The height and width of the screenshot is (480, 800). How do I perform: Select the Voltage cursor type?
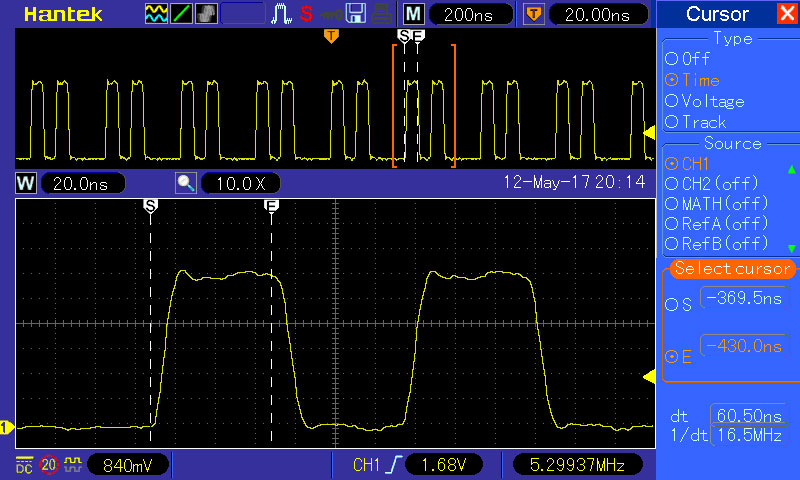point(705,101)
